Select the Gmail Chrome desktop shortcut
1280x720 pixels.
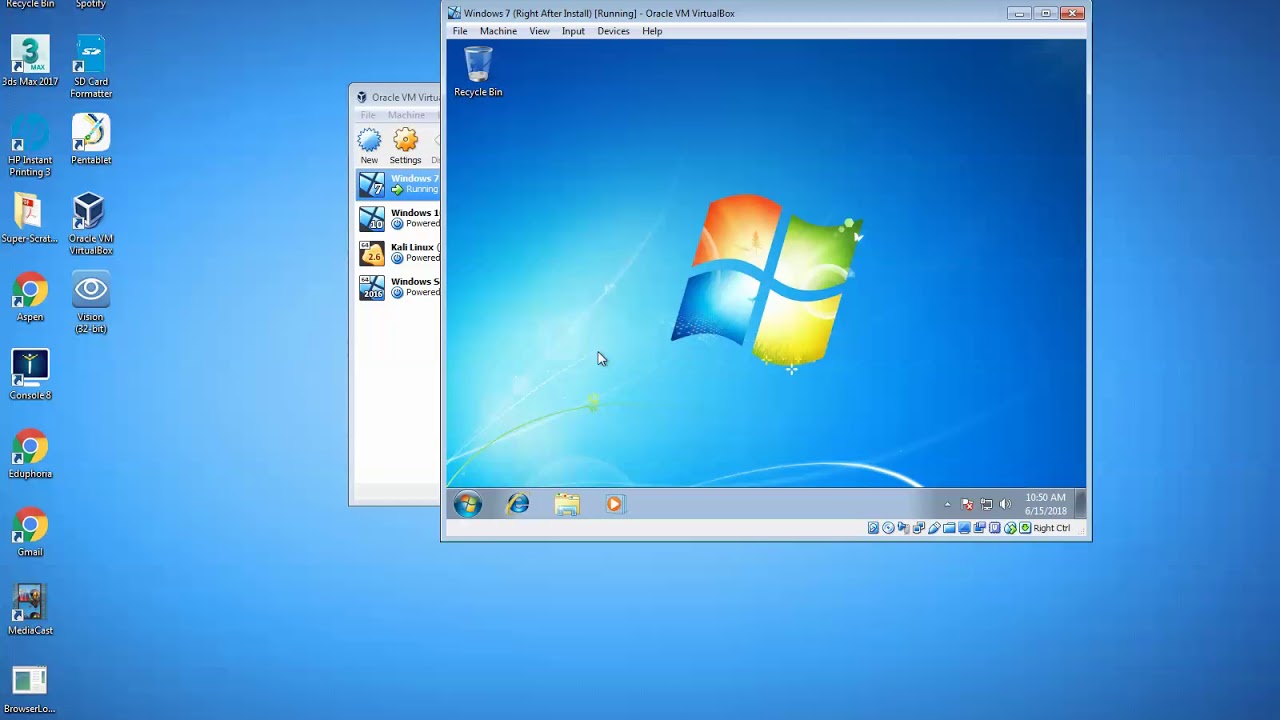coord(30,532)
